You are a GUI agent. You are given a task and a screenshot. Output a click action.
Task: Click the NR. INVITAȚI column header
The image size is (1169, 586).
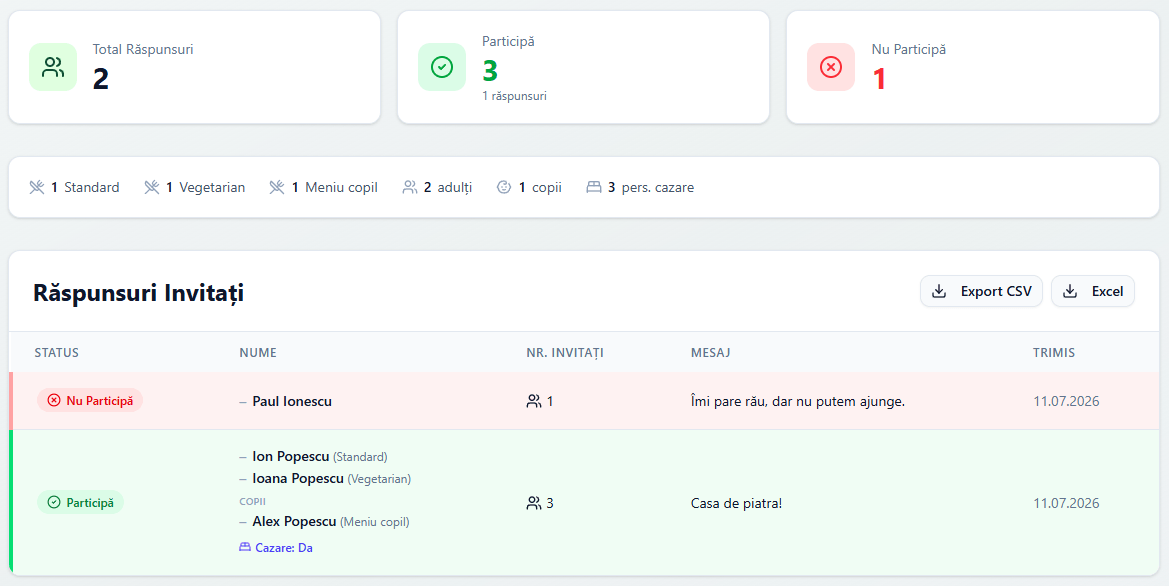pos(564,353)
